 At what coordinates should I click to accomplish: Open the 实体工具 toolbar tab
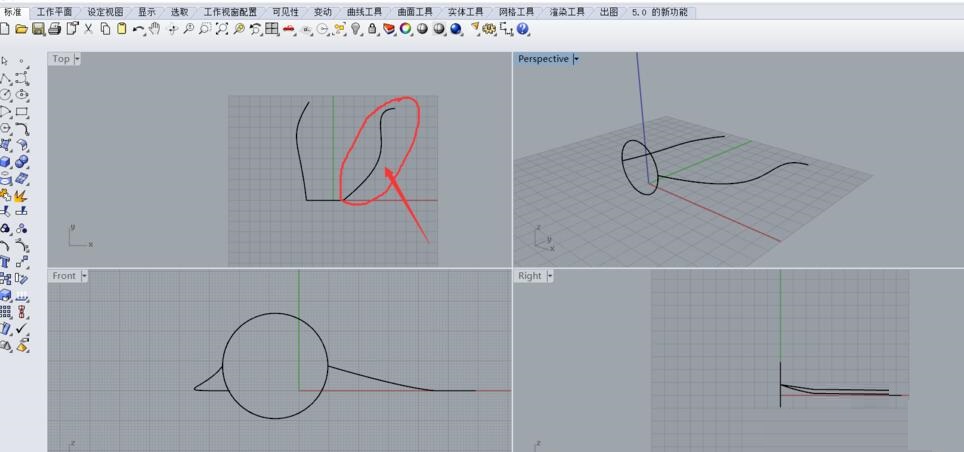[465, 12]
